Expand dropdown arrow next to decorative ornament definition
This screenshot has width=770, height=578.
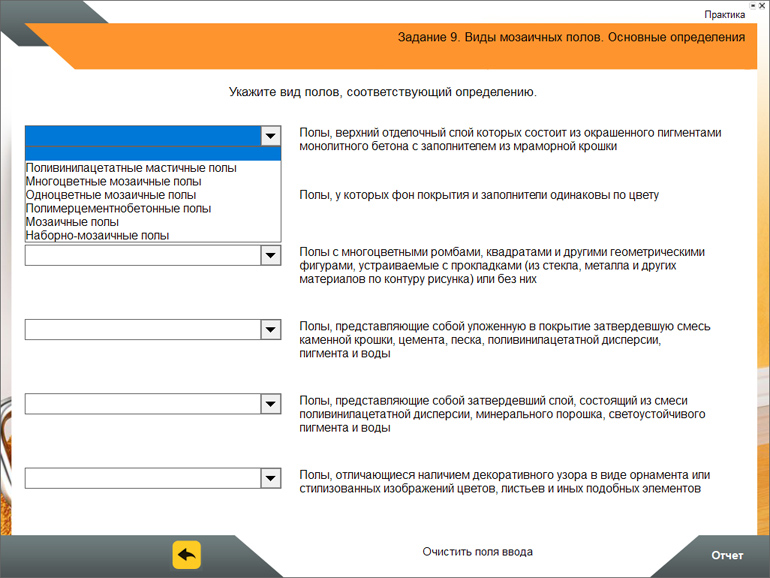coord(270,478)
